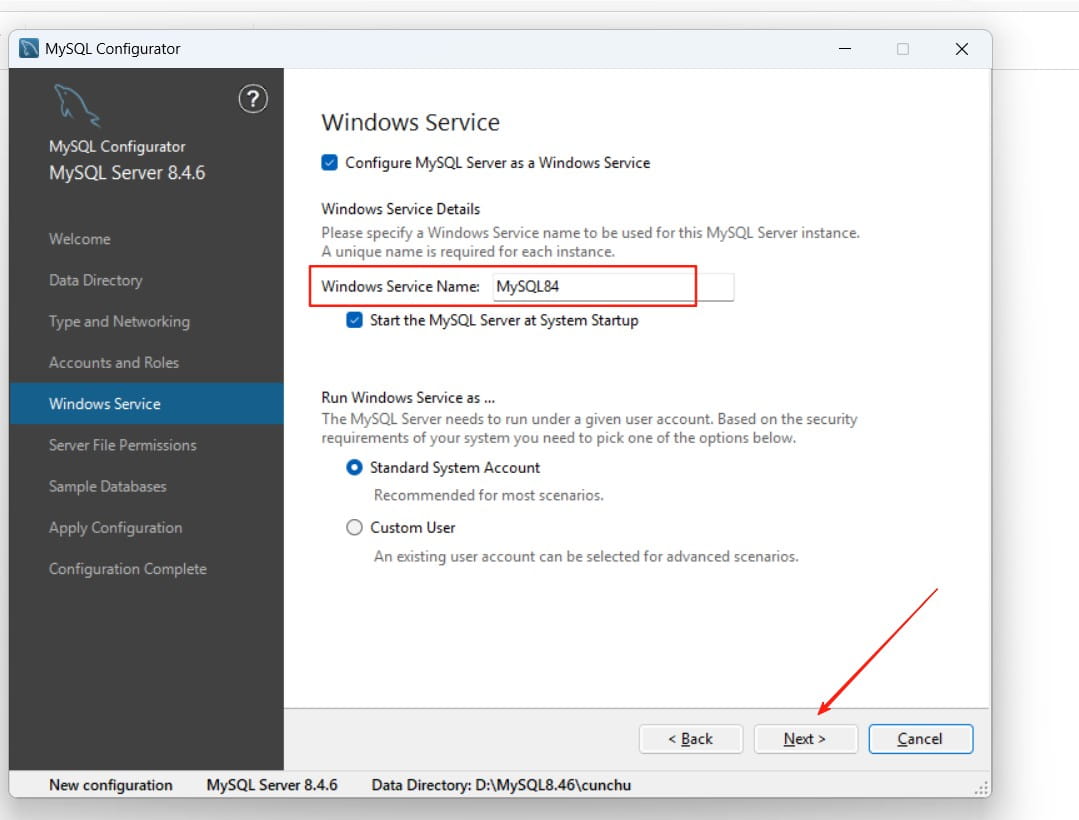Screen dimensions: 1079x820
Task: Click the window resize grip in corner
Action: pos(982,788)
